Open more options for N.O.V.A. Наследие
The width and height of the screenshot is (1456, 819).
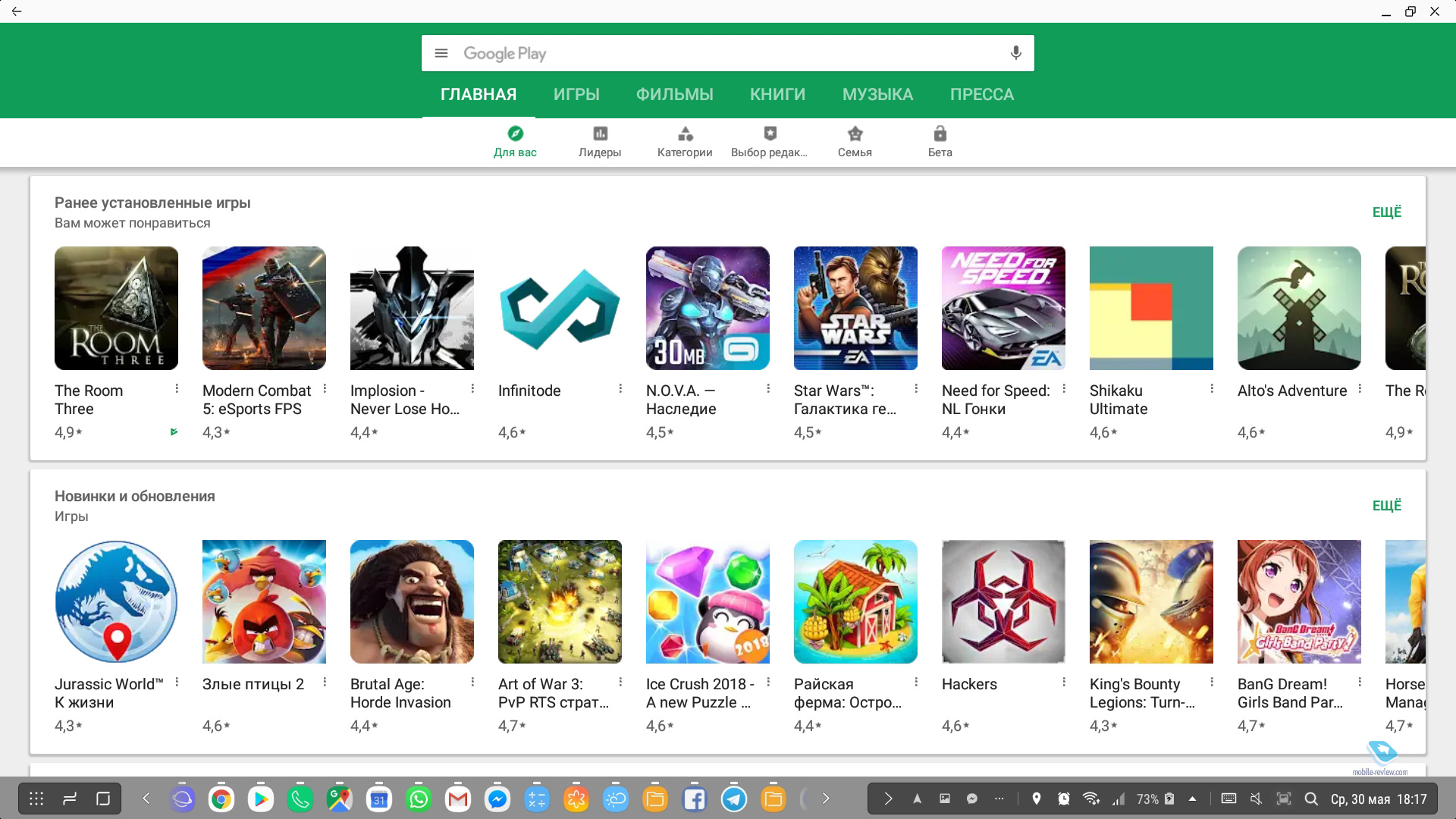(x=768, y=388)
